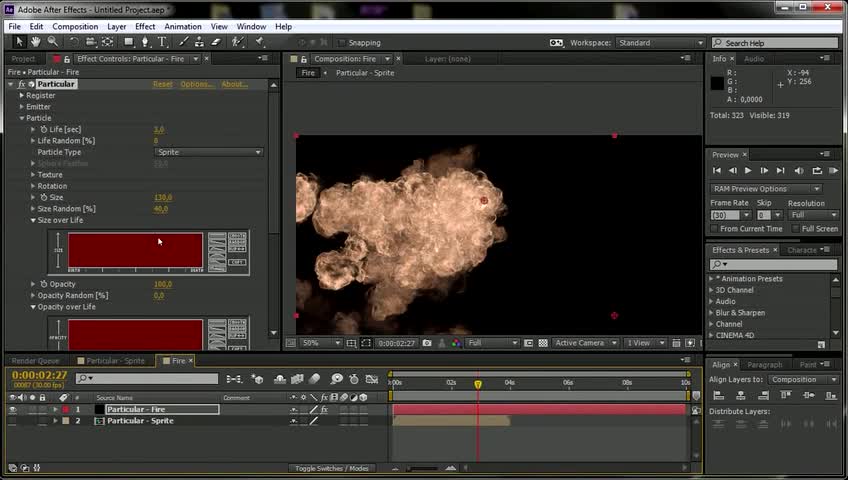Hide the Particular - Fire layer eye

pyautogui.click(x=12, y=409)
